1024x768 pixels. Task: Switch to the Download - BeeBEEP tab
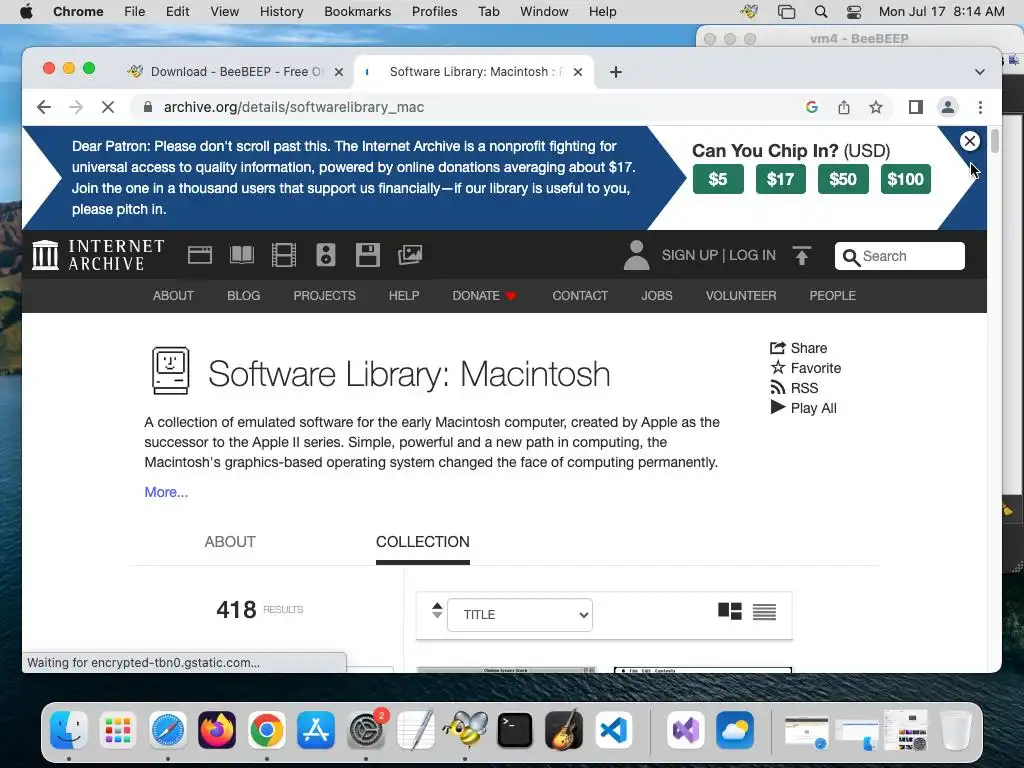coord(236,72)
